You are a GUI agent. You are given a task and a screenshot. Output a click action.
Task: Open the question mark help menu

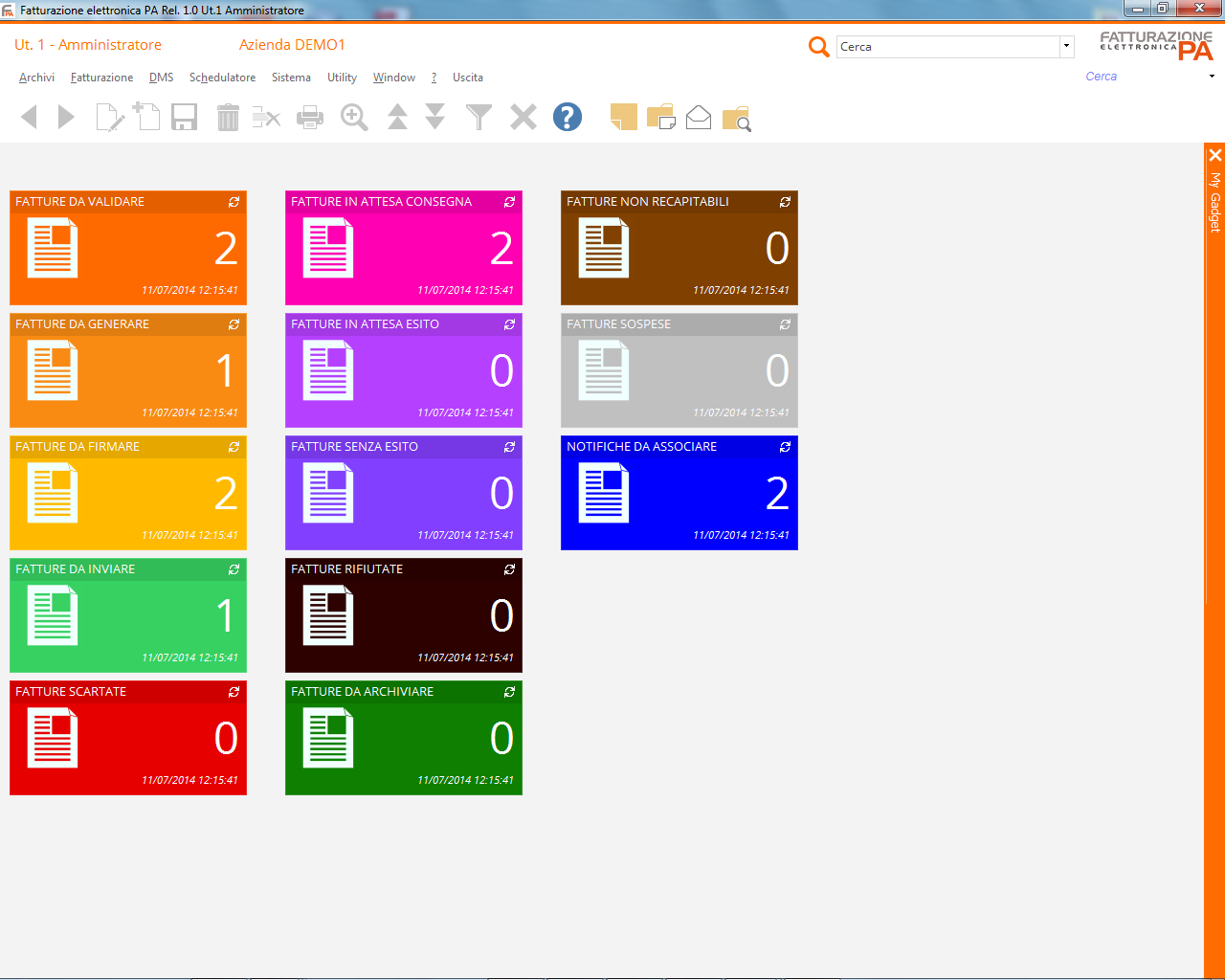coord(434,78)
